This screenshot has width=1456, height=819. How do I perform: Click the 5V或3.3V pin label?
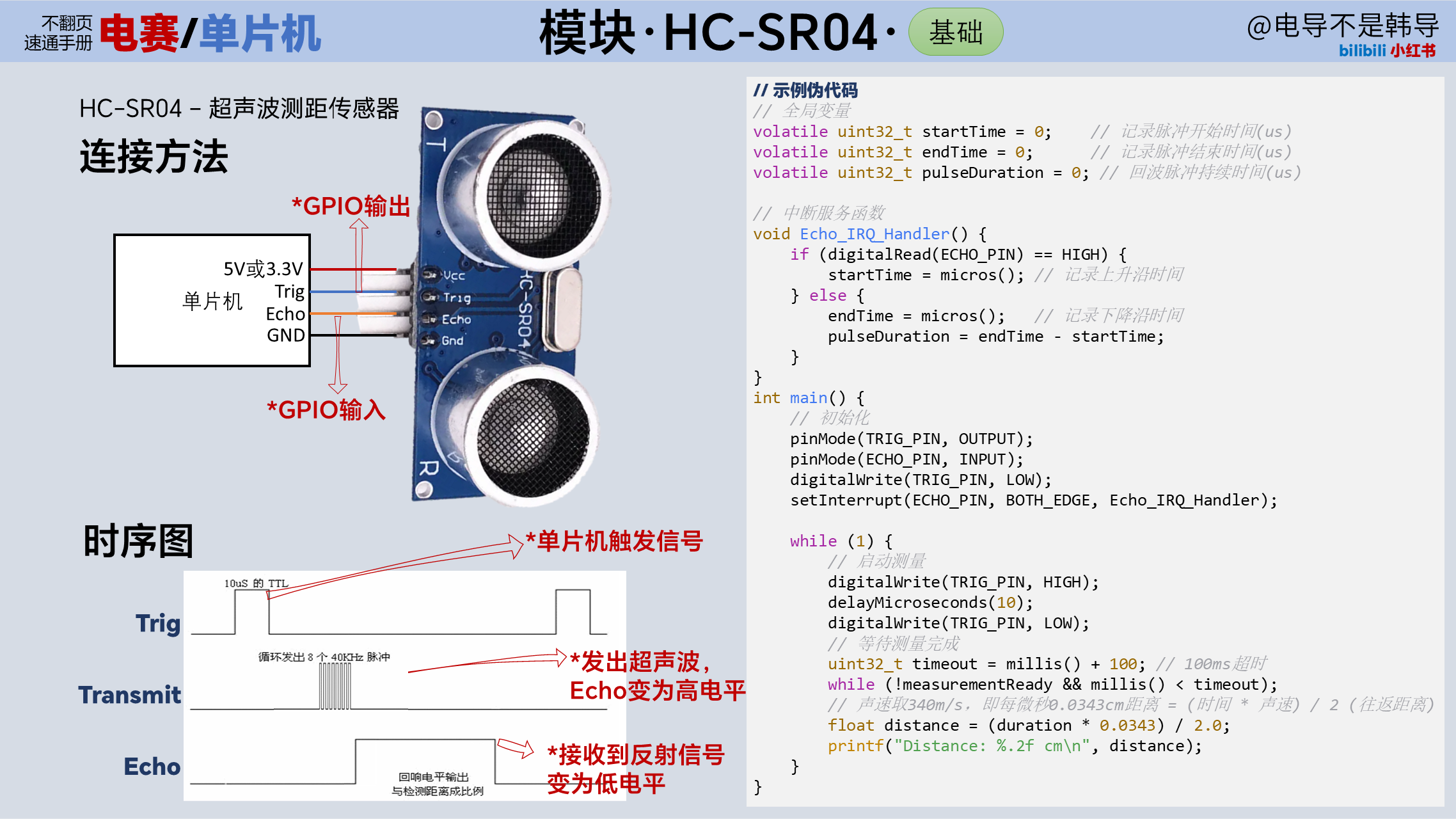click(x=263, y=269)
